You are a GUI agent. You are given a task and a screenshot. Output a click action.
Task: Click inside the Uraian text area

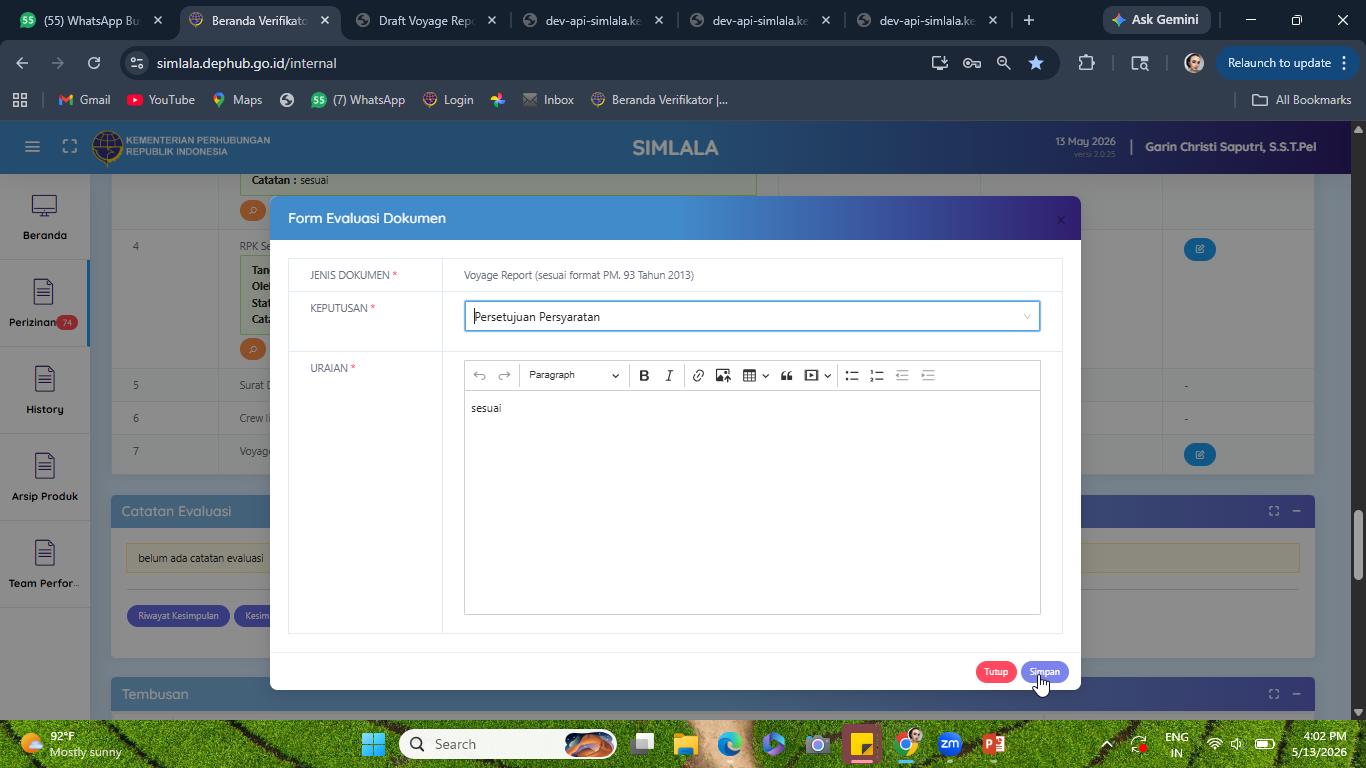point(752,502)
